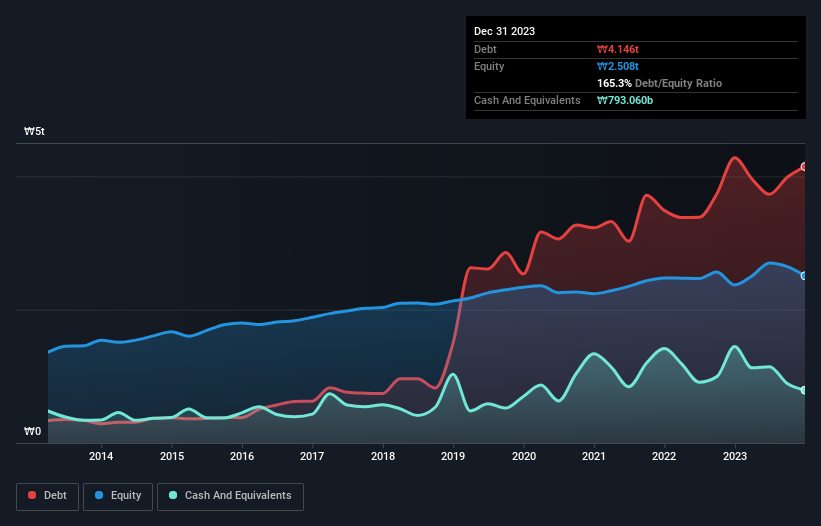Click the Equity label in tooltip

pyautogui.click(x=489, y=66)
